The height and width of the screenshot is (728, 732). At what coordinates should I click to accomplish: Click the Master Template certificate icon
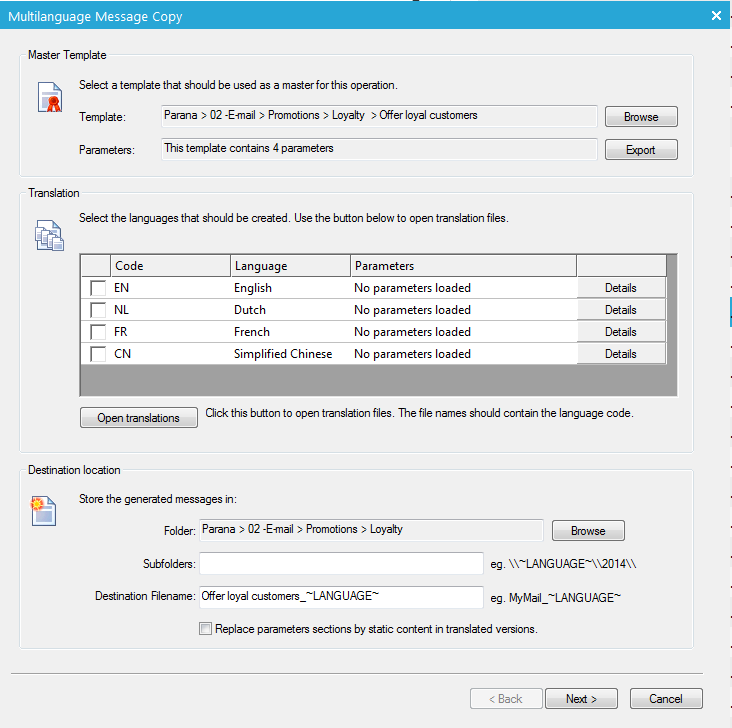tap(49, 99)
